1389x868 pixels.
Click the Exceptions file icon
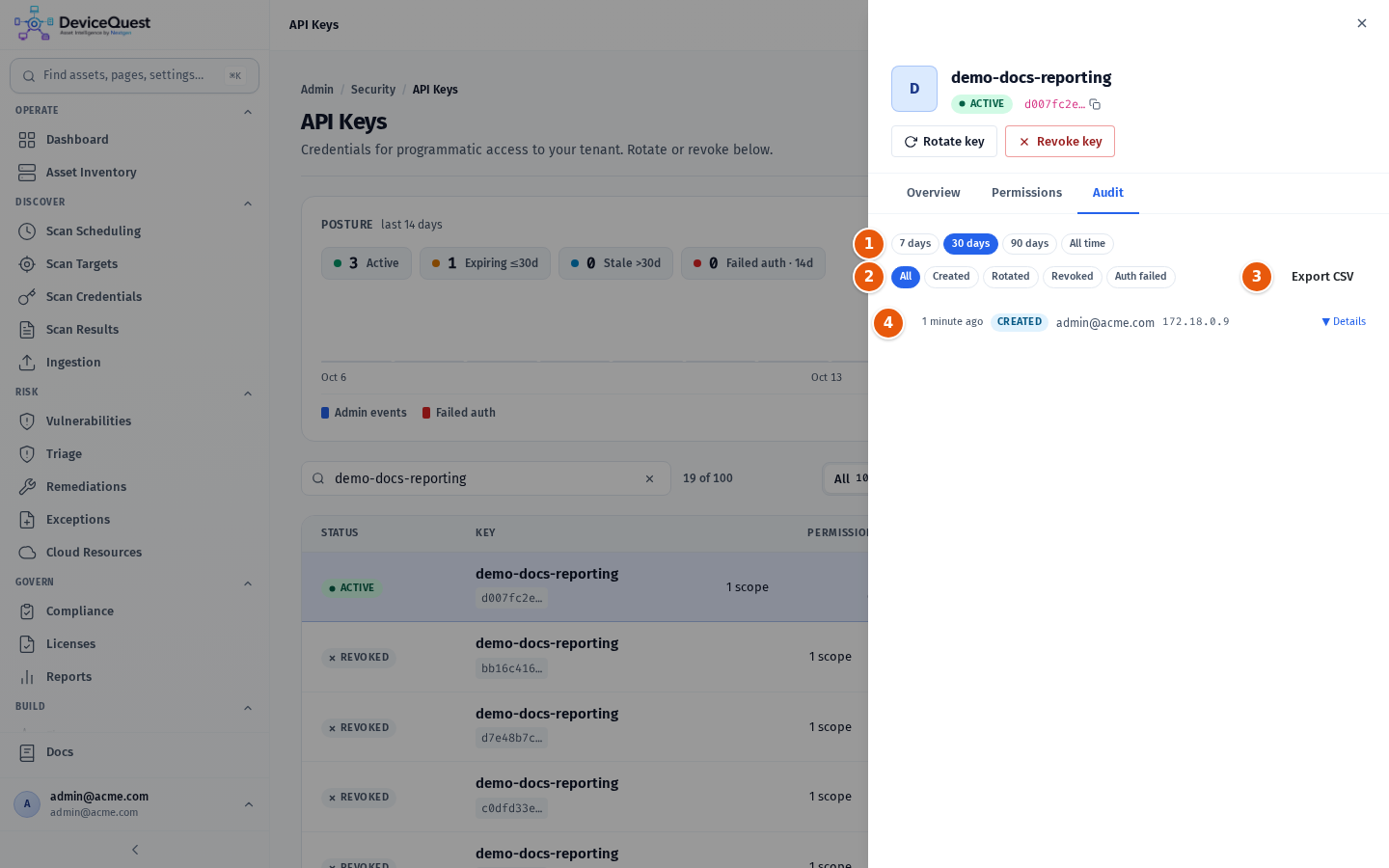27,520
